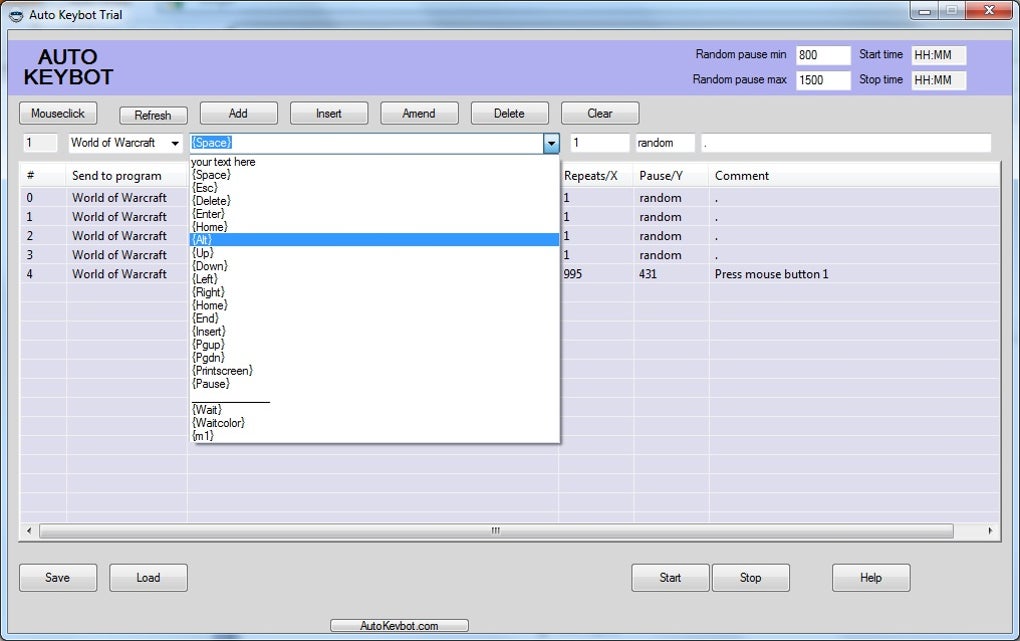Choose the first {Home} entry below {Enter}
This screenshot has height=641, width=1020.
375,226
